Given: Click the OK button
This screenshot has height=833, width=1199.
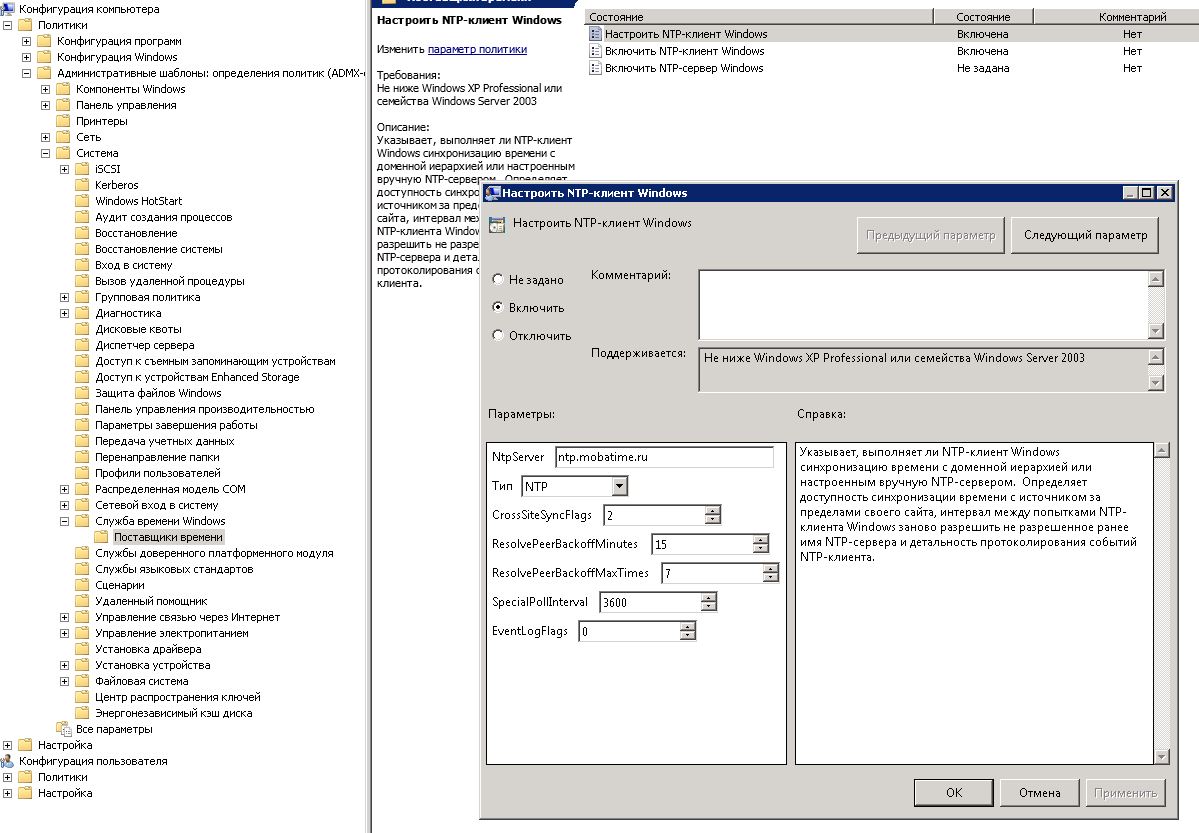Looking at the screenshot, I should pyautogui.click(x=954, y=792).
